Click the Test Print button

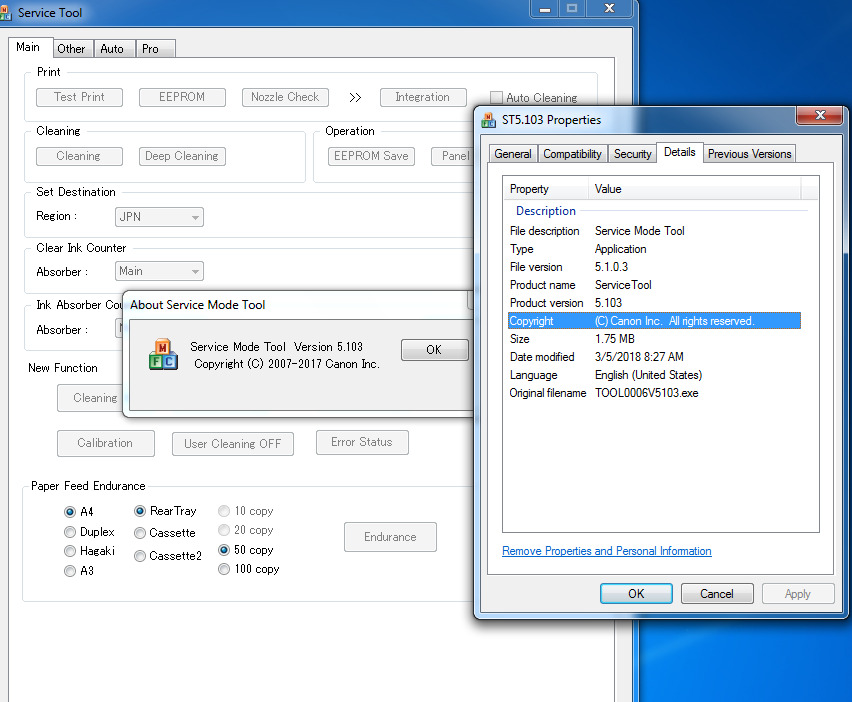(79, 97)
